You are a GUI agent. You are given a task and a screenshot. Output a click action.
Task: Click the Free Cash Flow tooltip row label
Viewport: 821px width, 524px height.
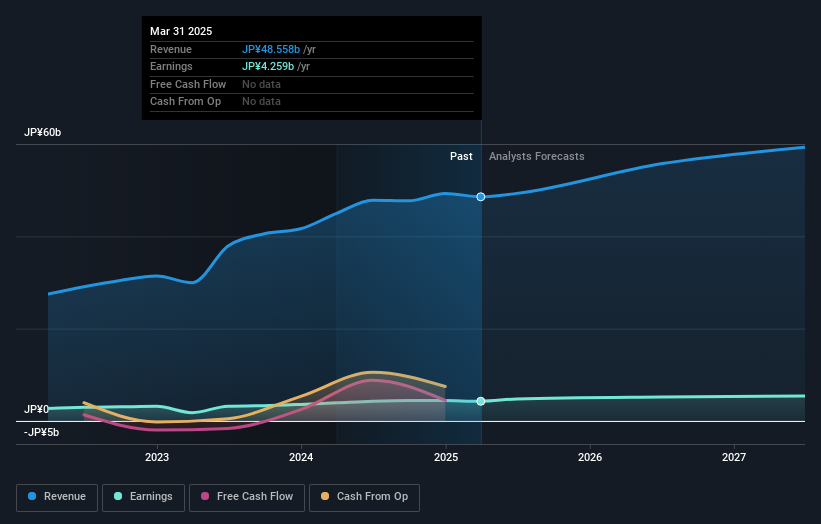pyautogui.click(x=188, y=84)
